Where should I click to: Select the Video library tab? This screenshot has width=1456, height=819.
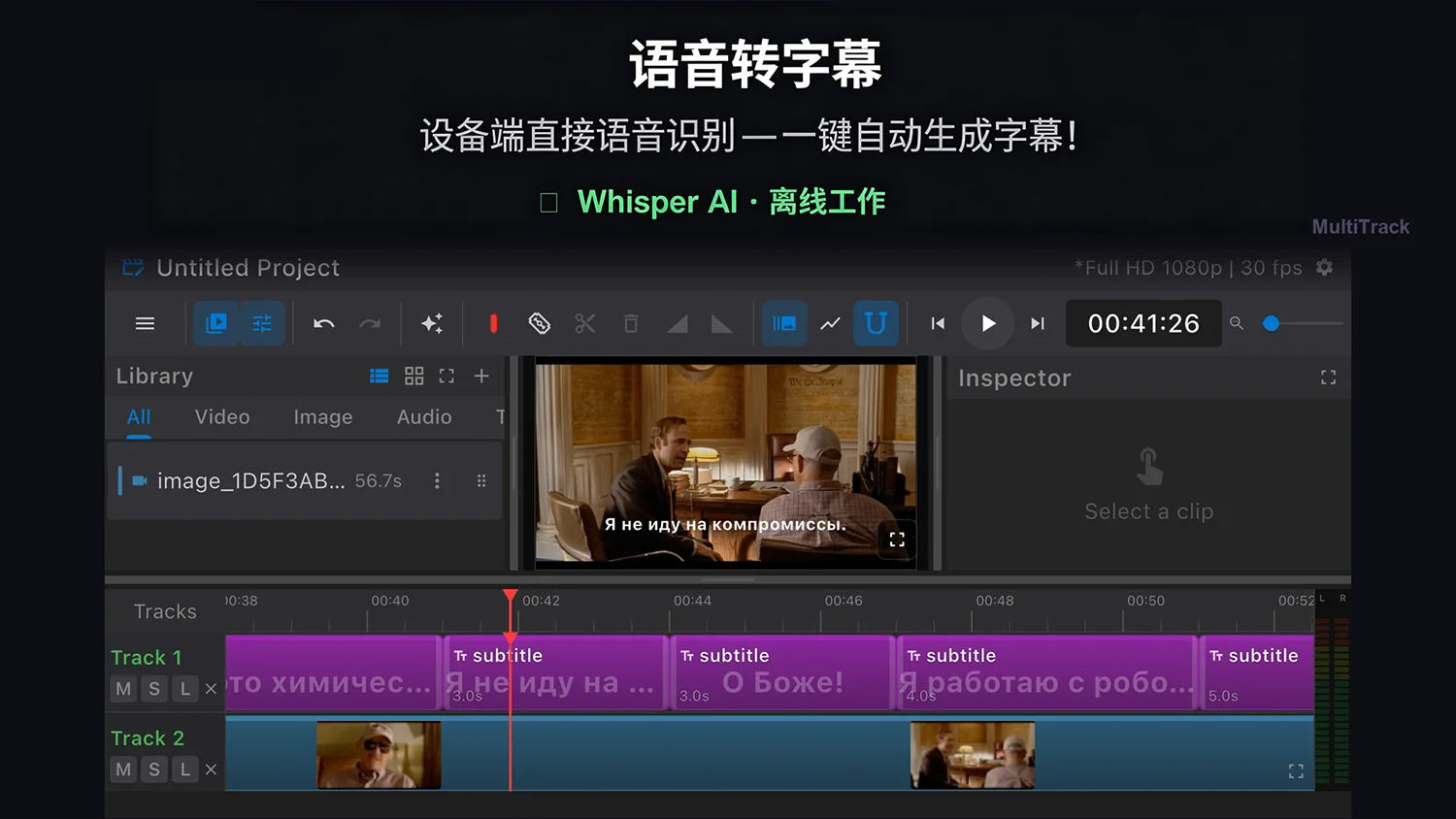(x=222, y=417)
